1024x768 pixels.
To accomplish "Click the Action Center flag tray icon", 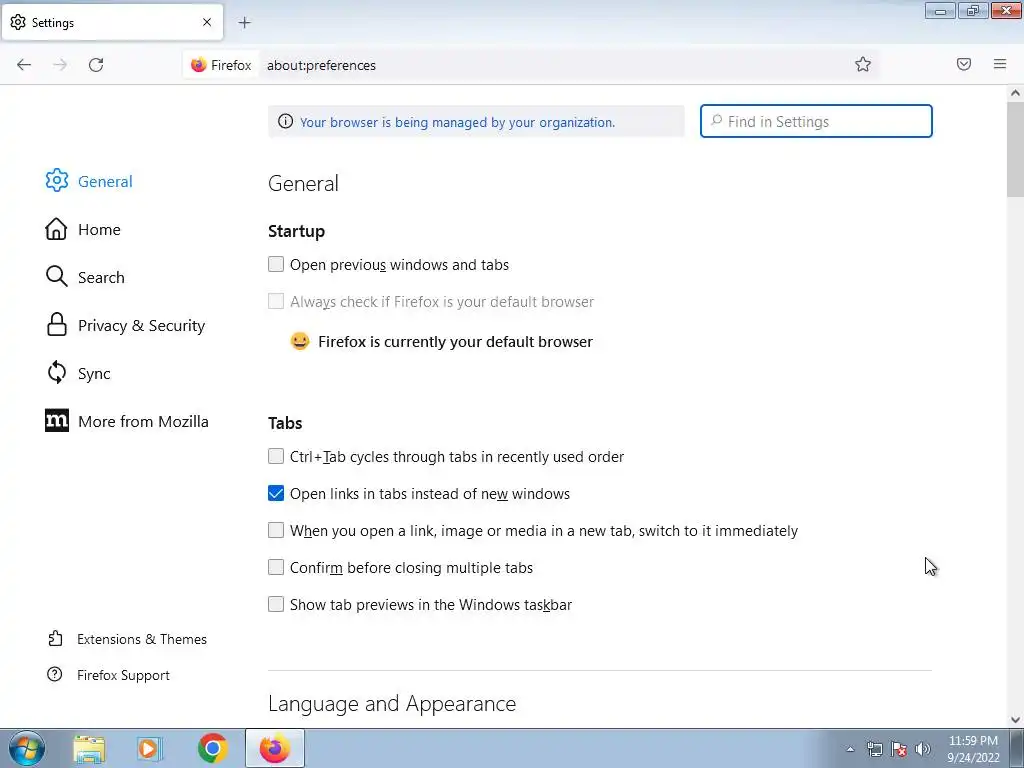I will 899,749.
